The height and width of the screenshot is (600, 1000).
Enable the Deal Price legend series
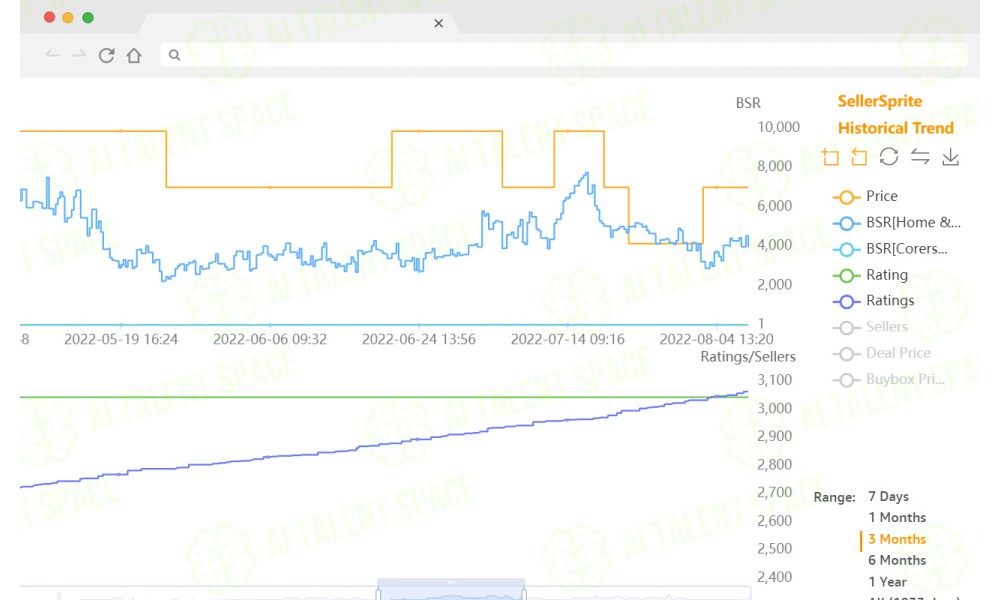click(x=882, y=353)
